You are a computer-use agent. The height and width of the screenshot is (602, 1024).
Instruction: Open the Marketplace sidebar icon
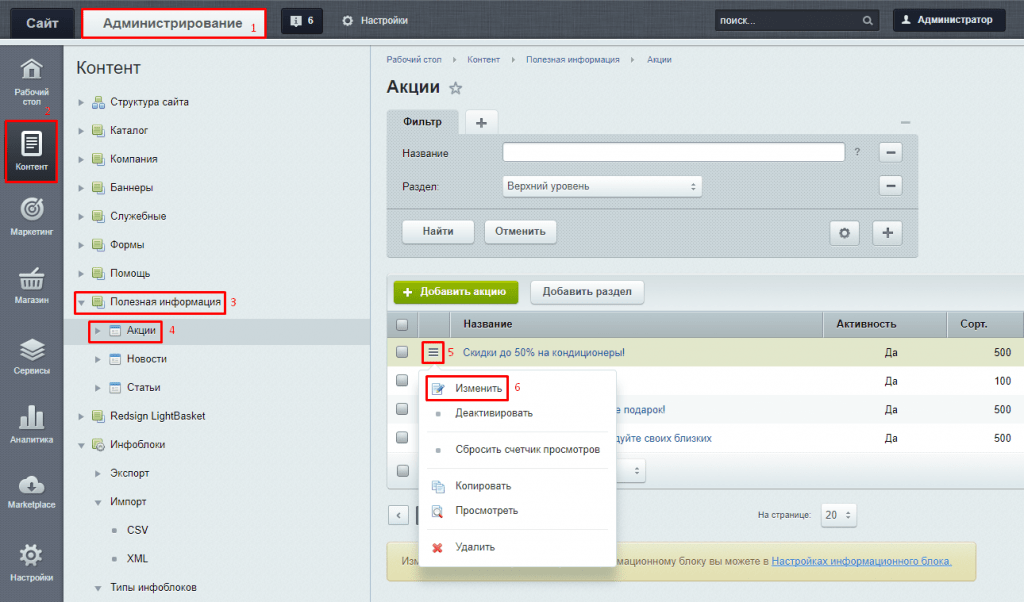(31, 492)
